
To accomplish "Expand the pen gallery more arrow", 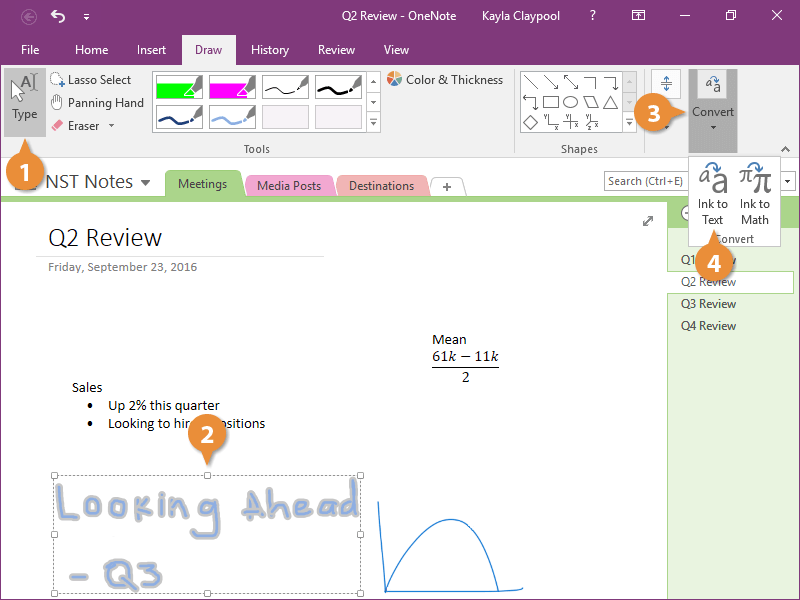I will tap(374, 123).
